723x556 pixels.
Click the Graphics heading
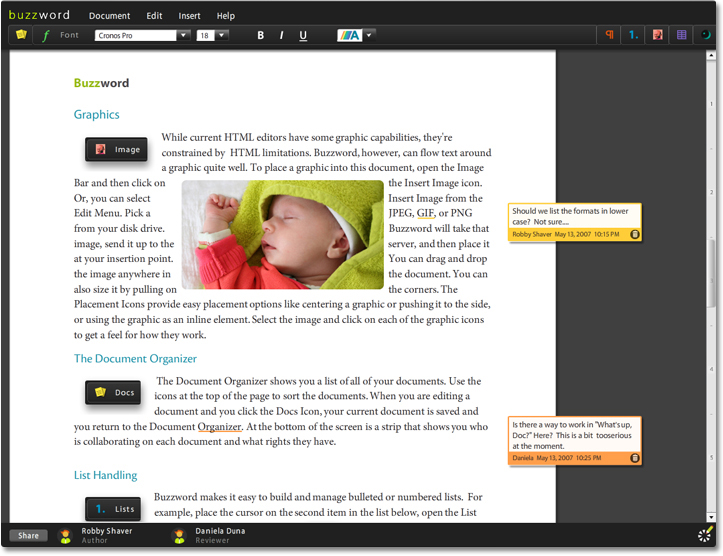(x=96, y=114)
